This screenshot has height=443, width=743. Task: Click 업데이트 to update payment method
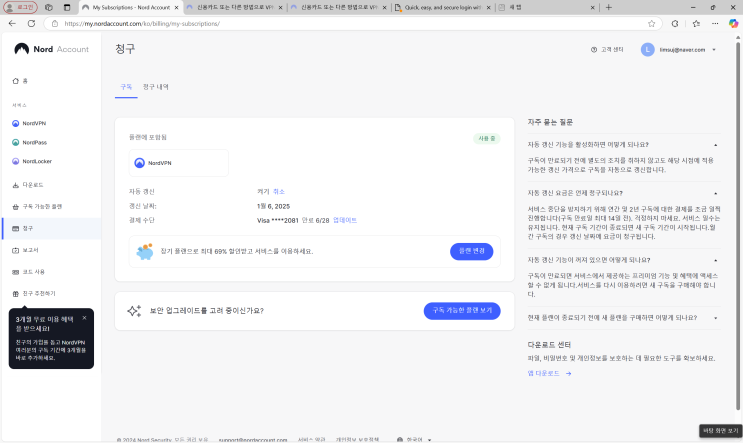[345, 220]
